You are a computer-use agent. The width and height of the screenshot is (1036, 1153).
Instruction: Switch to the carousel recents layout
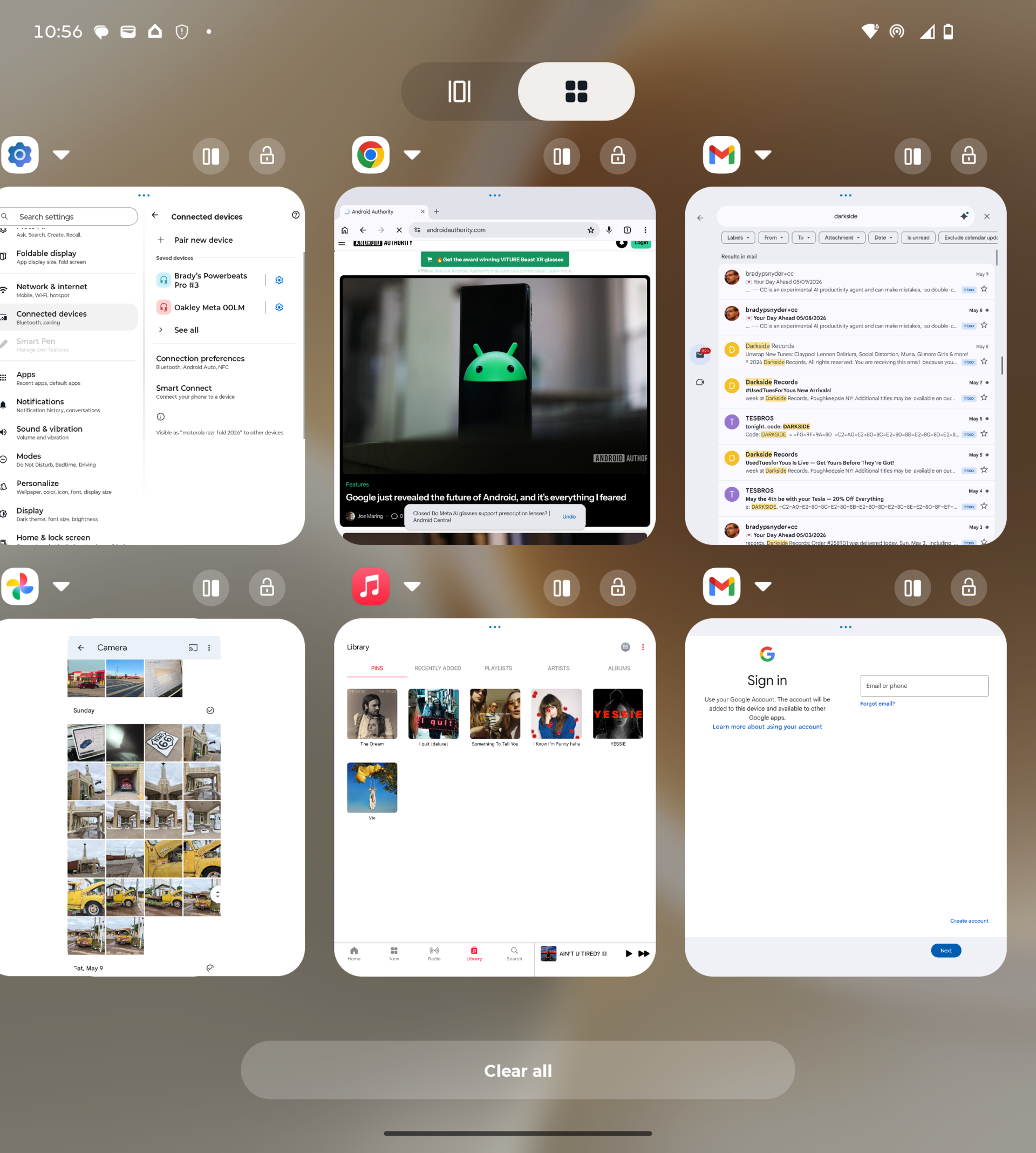[459, 91]
